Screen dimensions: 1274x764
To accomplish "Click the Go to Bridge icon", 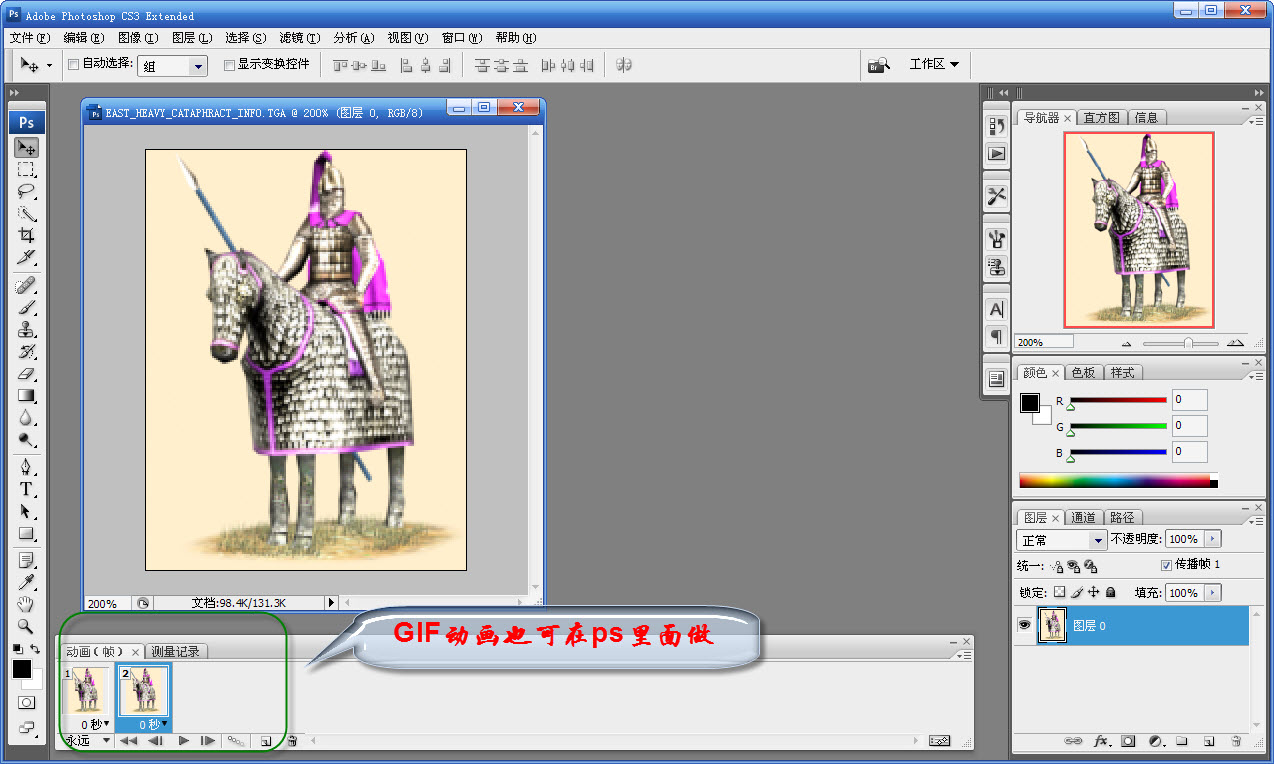I will [878, 65].
